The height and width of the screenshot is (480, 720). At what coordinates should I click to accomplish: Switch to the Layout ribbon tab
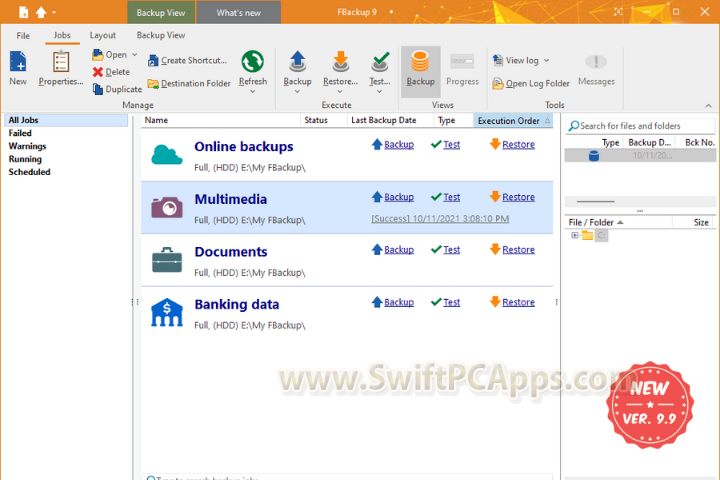click(102, 35)
